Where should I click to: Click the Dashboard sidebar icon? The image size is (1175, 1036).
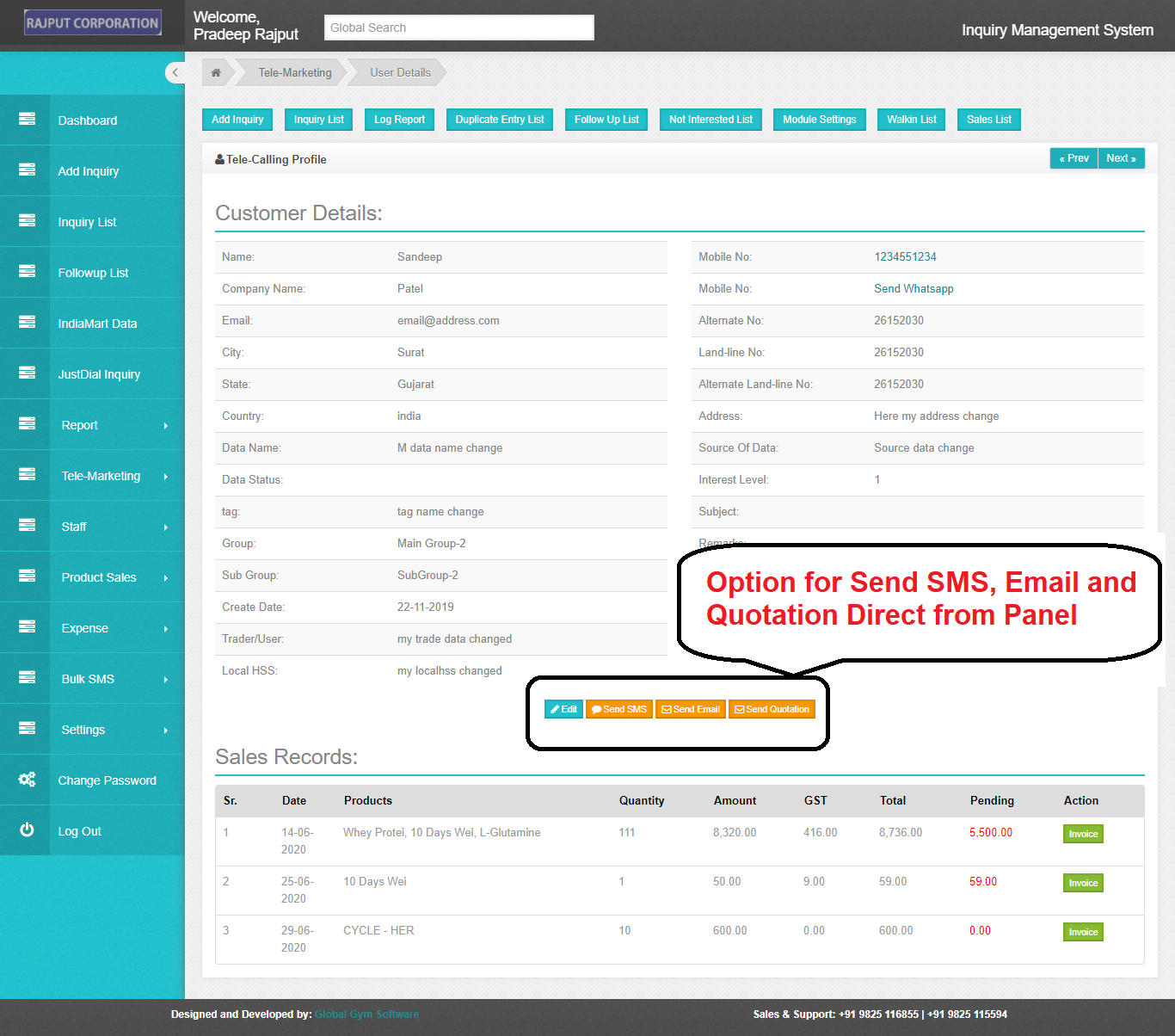point(25,120)
